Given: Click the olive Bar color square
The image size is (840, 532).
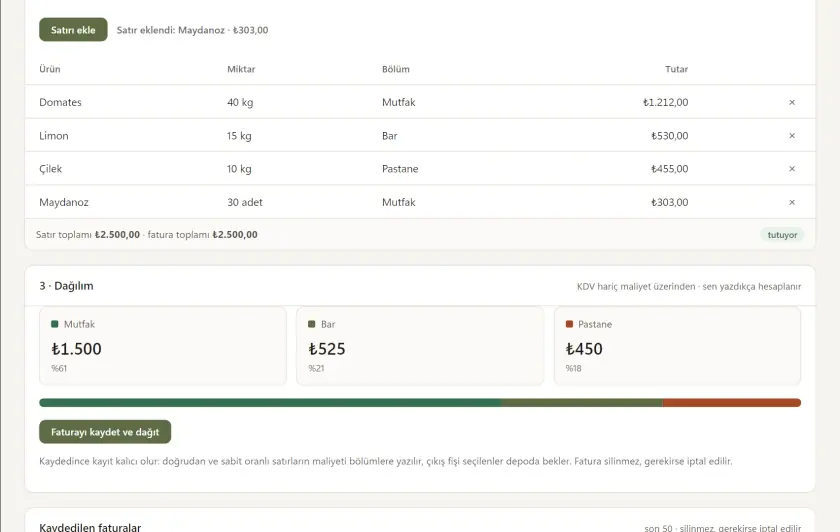Looking at the screenshot, I should pos(312,324).
